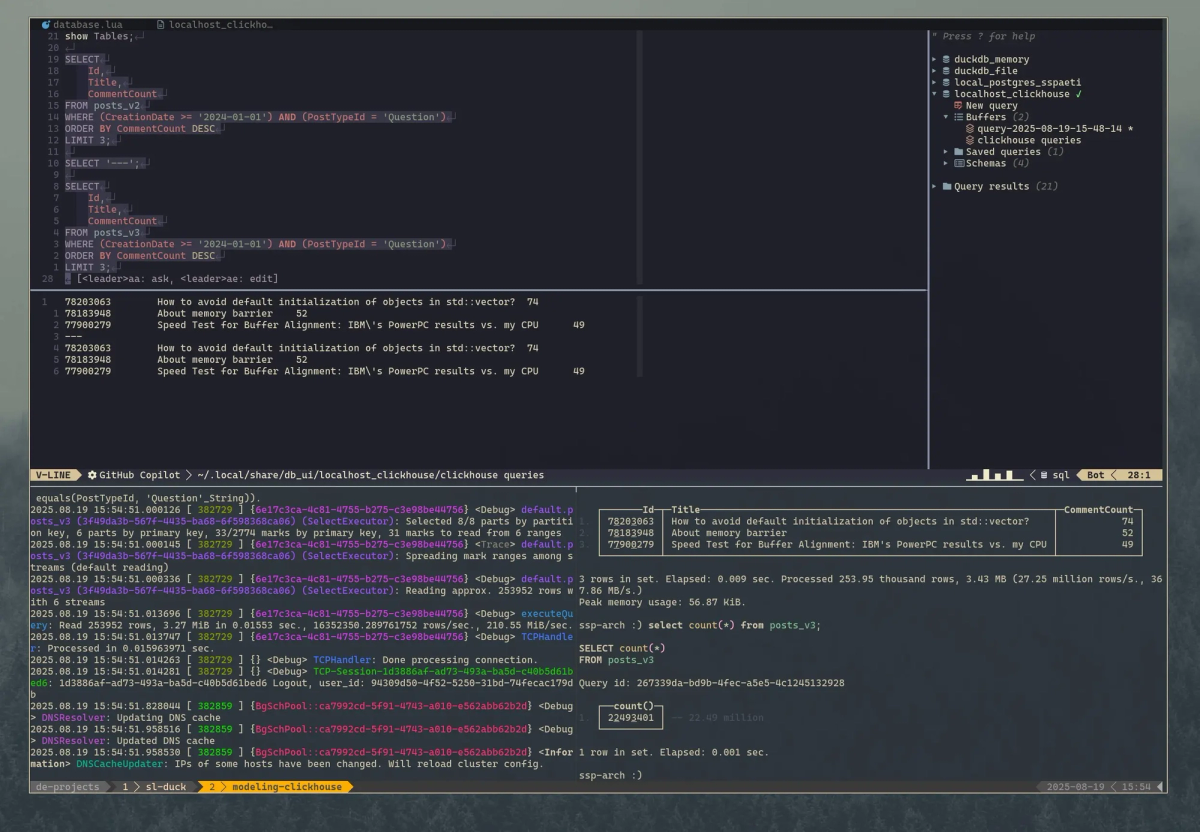1200x832 pixels.
Task: Click the database icon beside localhost_clickhouse
Action: [x=947, y=94]
